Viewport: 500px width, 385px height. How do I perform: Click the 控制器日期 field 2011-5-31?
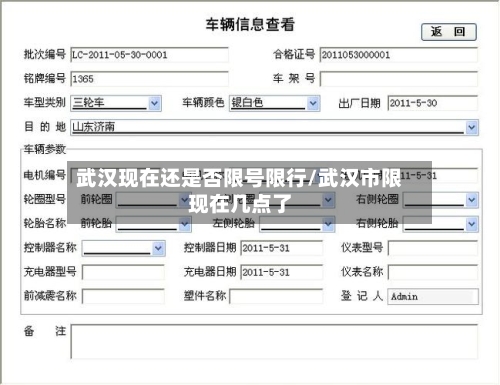pyautogui.click(x=282, y=248)
